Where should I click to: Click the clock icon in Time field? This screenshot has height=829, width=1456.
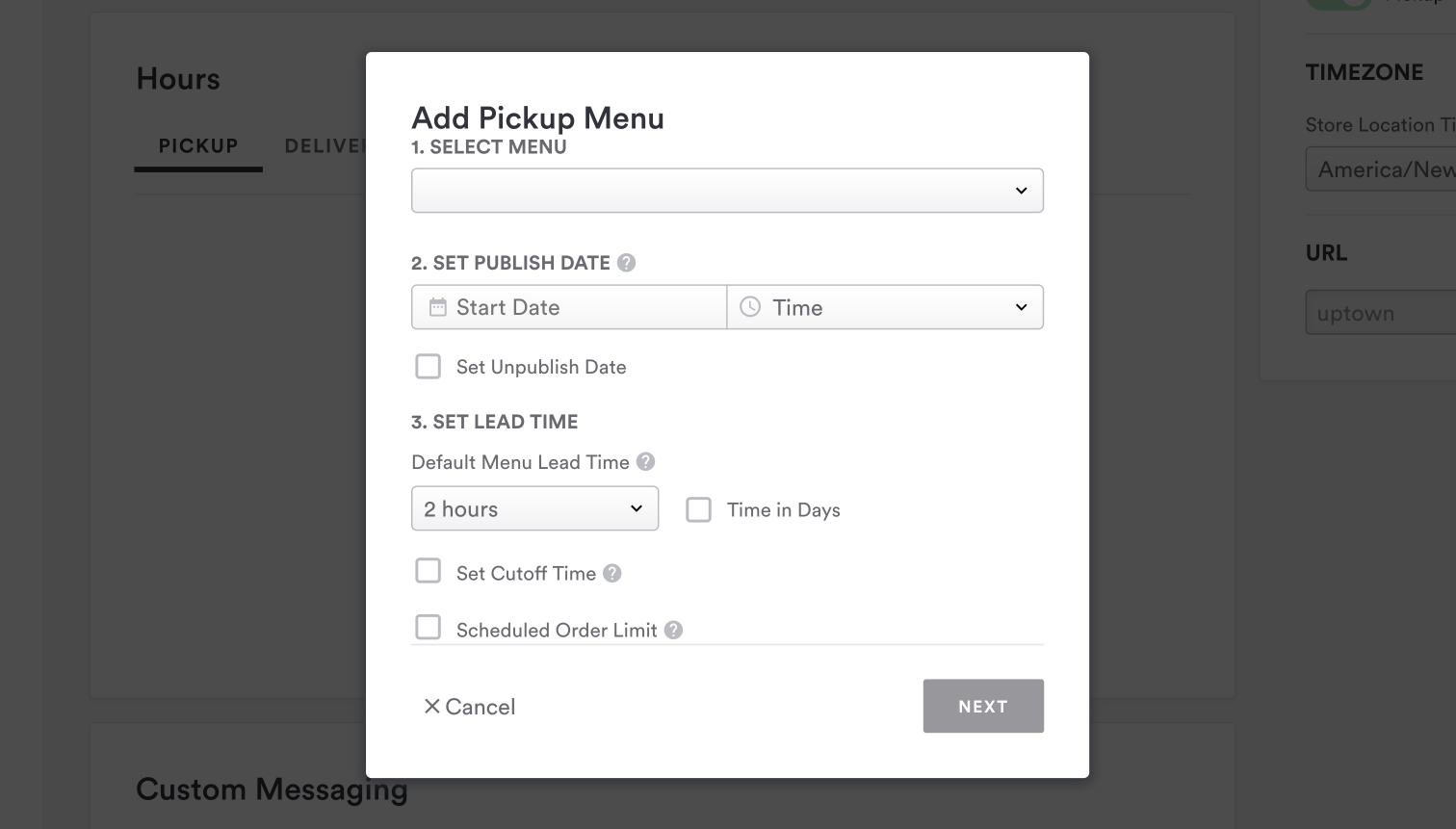click(750, 307)
